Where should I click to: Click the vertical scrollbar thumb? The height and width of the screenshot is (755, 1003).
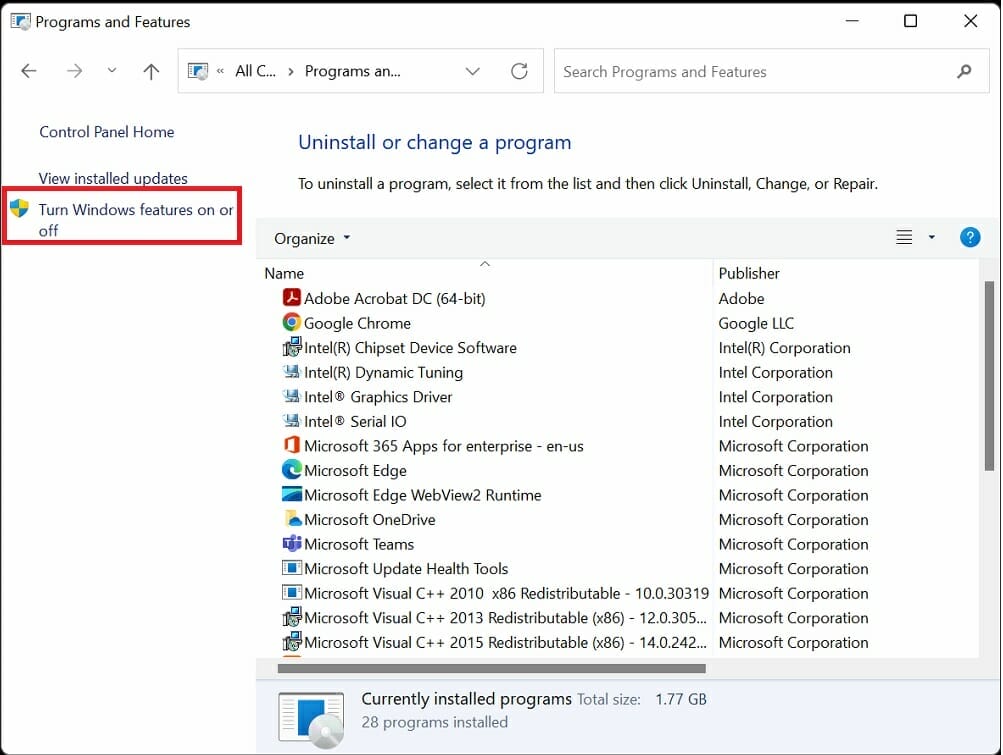click(x=989, y=375)
